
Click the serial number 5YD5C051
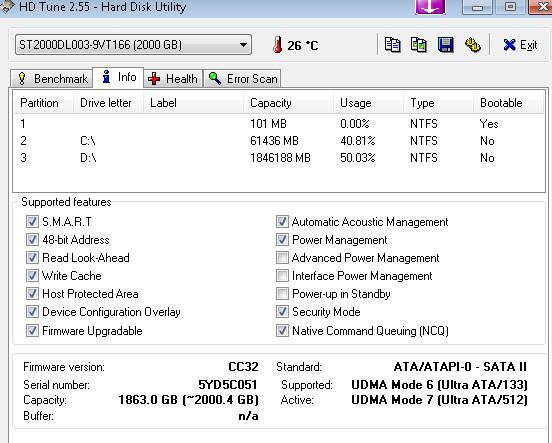[x=228, y=385]
